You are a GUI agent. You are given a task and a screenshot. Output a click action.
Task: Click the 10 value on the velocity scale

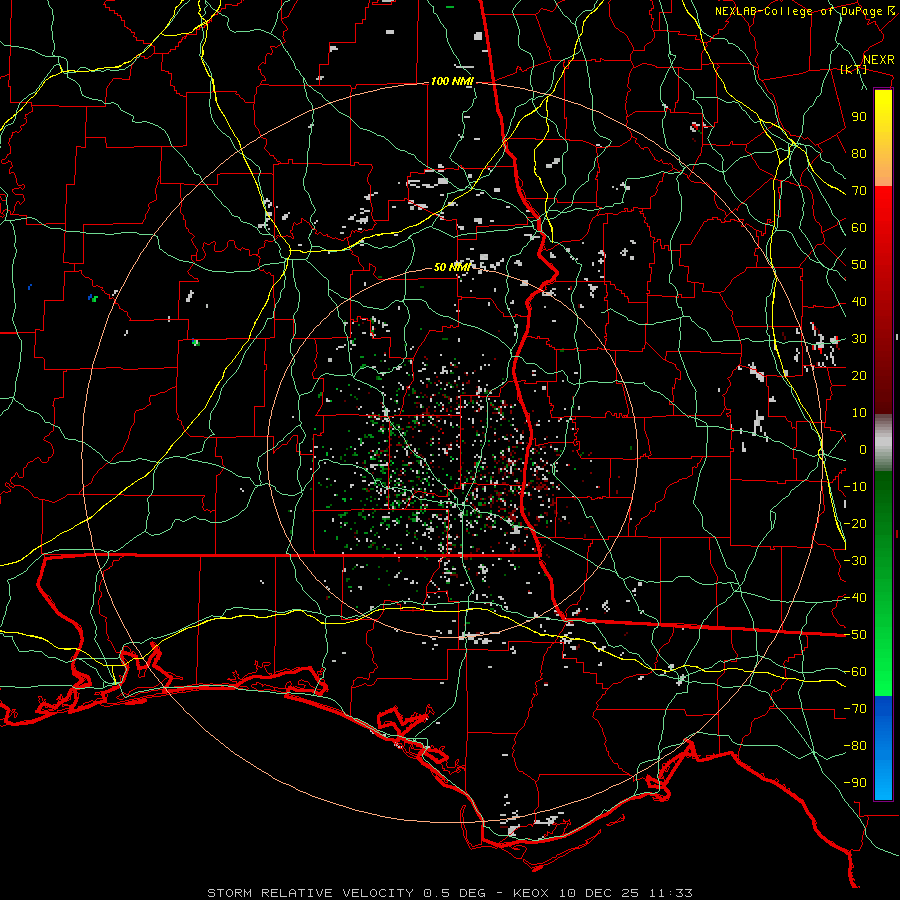[859, 413]
